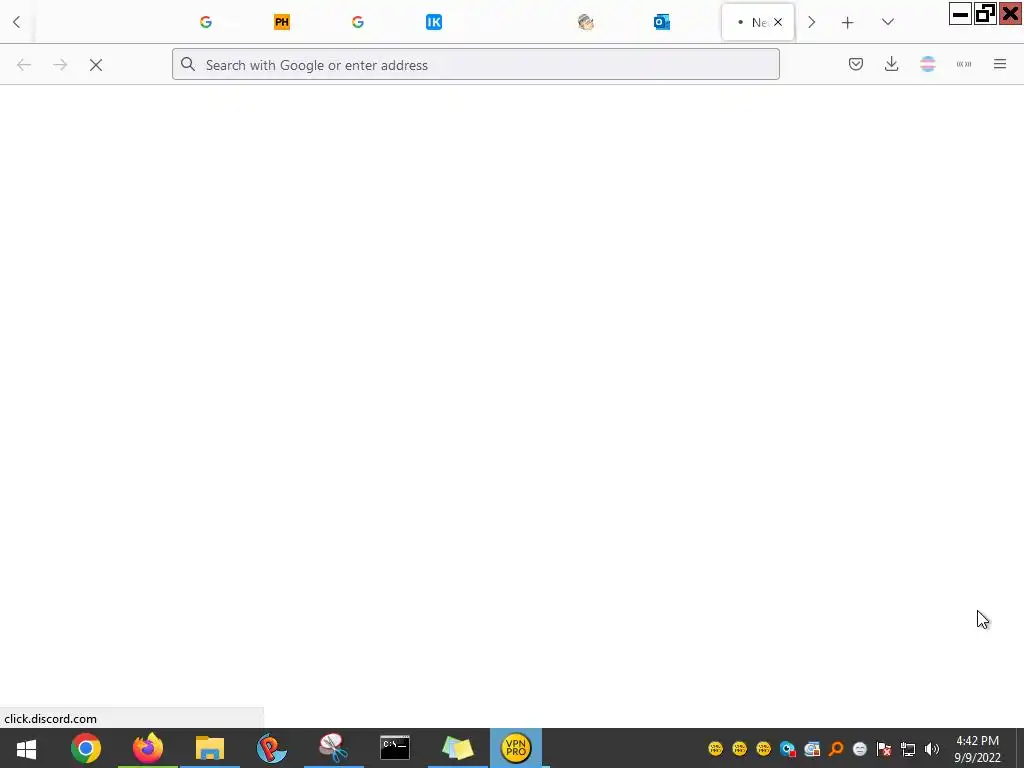
Task: Open VPN PRO from the taskbar
Action: [515, 748]
